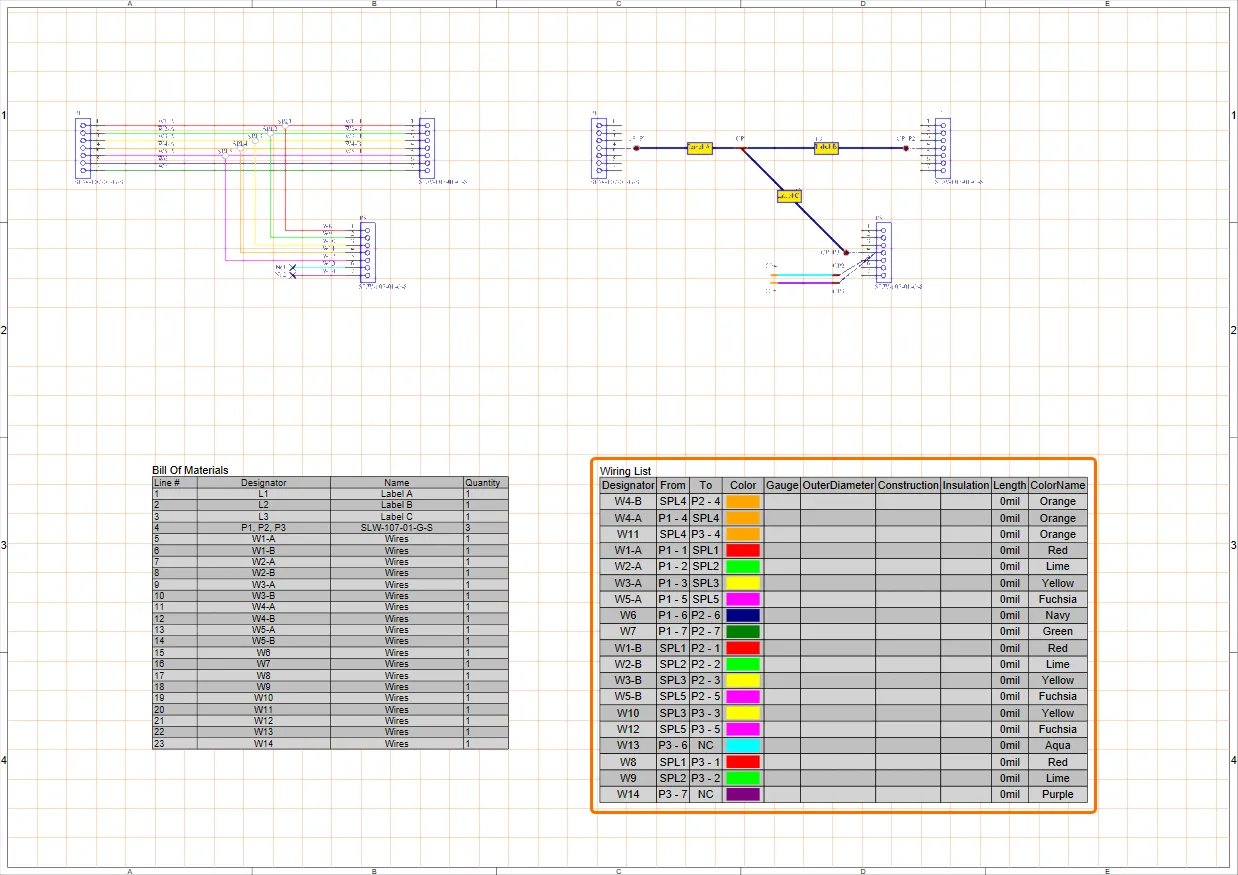Click the Name header in Bill Of Materials
The width and height of the screenshot is (1238, 875).
point(397,483)
